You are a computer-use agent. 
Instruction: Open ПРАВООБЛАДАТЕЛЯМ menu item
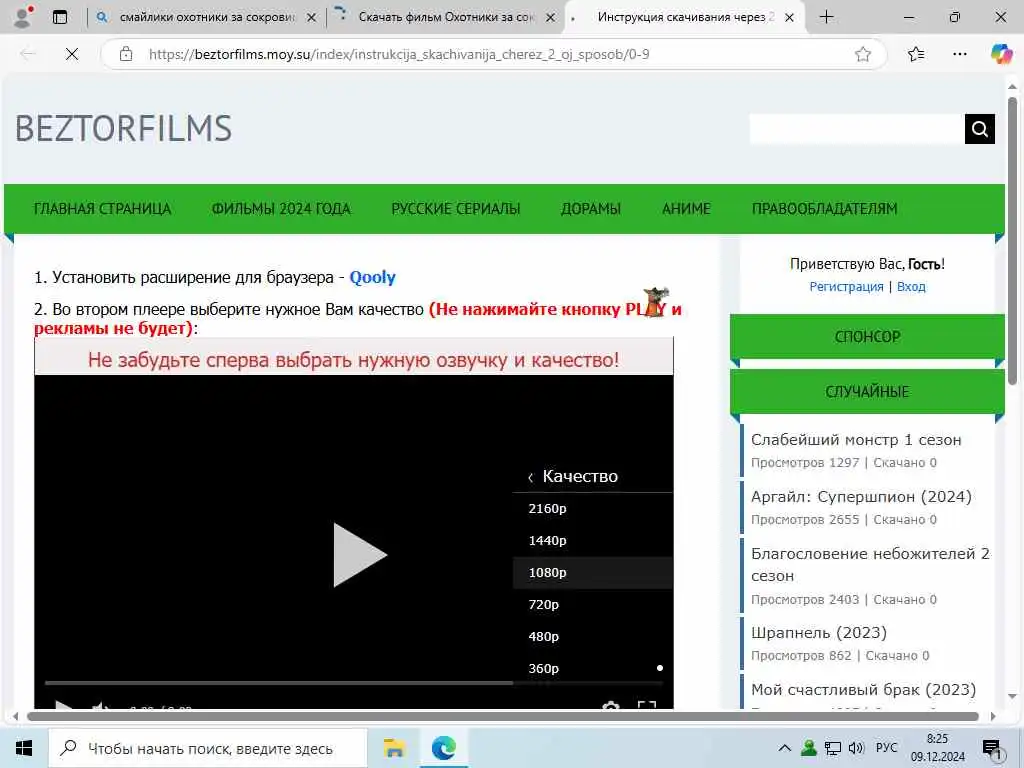[825, 209]
